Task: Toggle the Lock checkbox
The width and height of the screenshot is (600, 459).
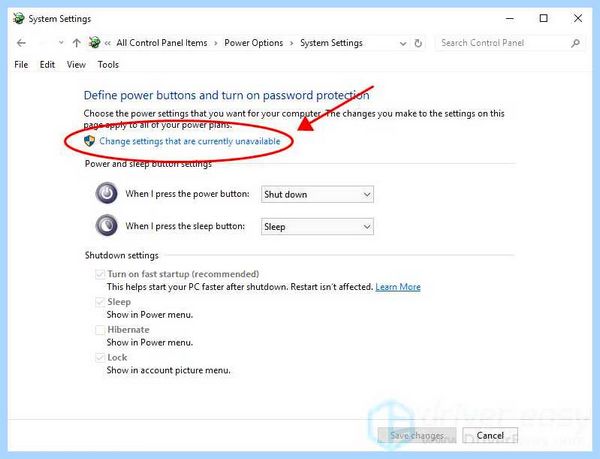Action: click(100, 358)
